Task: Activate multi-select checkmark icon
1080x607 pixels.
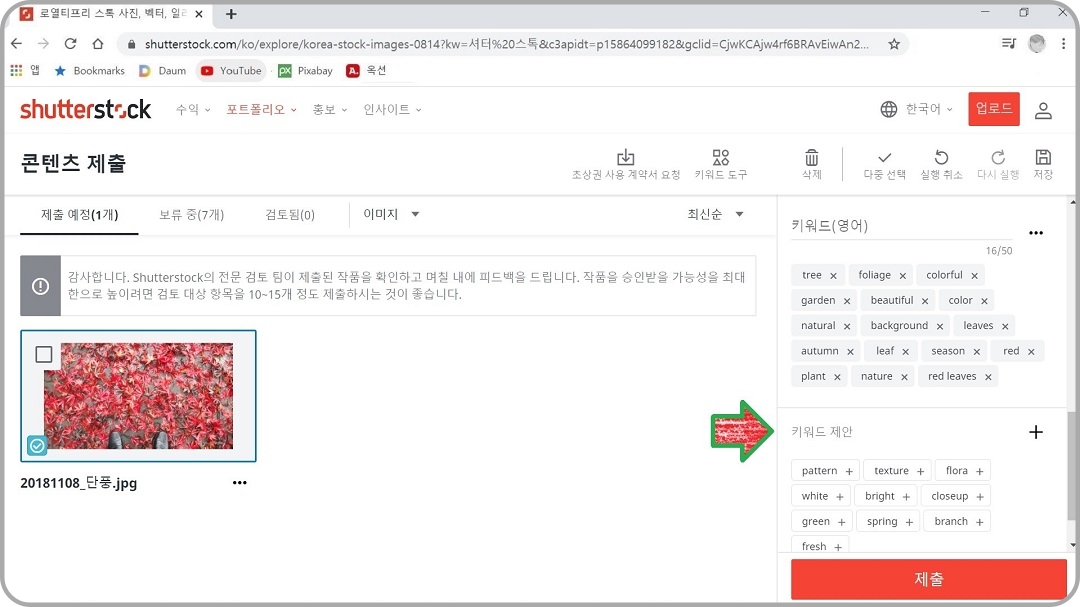Action: click(885, 157)
